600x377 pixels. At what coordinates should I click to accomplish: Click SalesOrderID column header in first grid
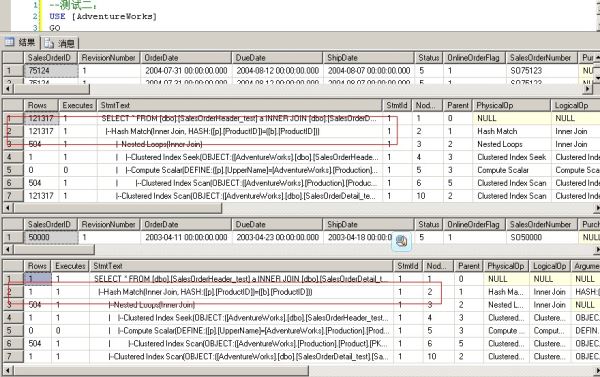[51, 58]
